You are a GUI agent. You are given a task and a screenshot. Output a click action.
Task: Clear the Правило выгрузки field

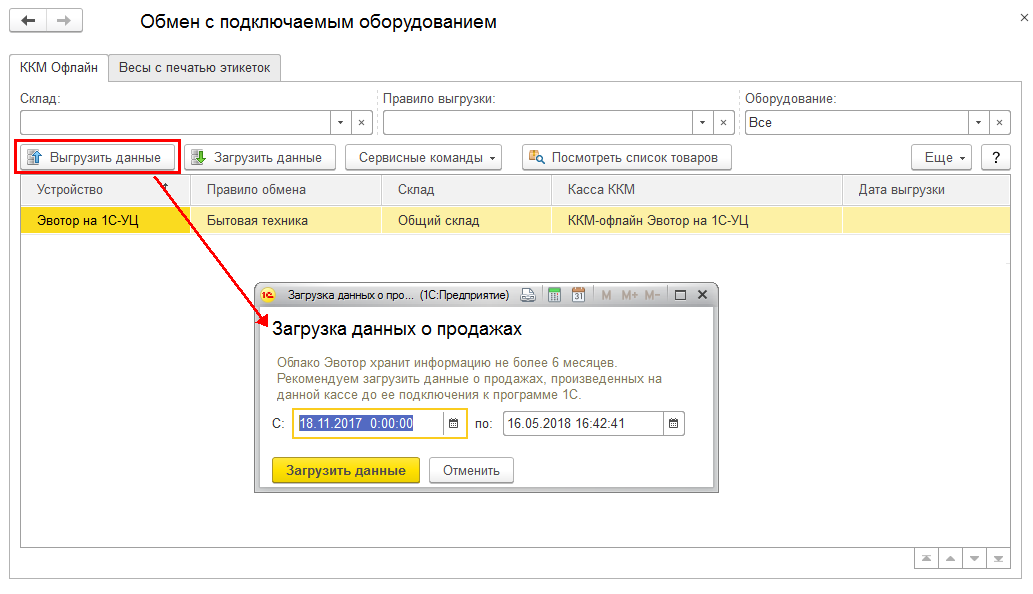(723, 122)
